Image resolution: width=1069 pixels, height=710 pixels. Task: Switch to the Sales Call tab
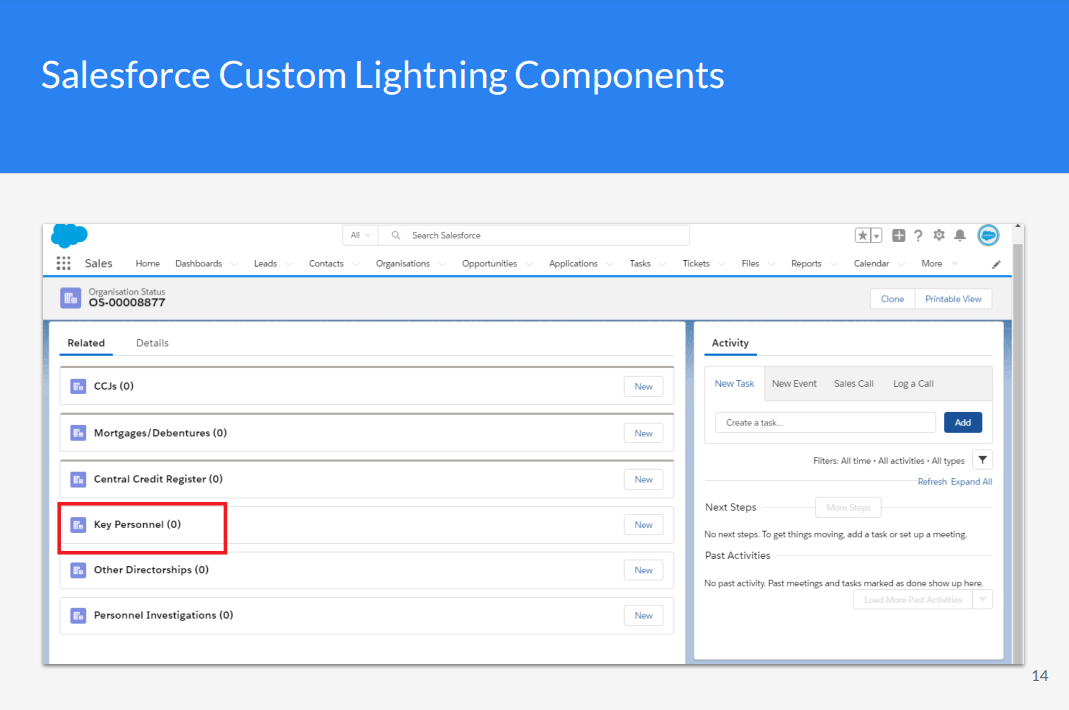click(x=854, y=384)
